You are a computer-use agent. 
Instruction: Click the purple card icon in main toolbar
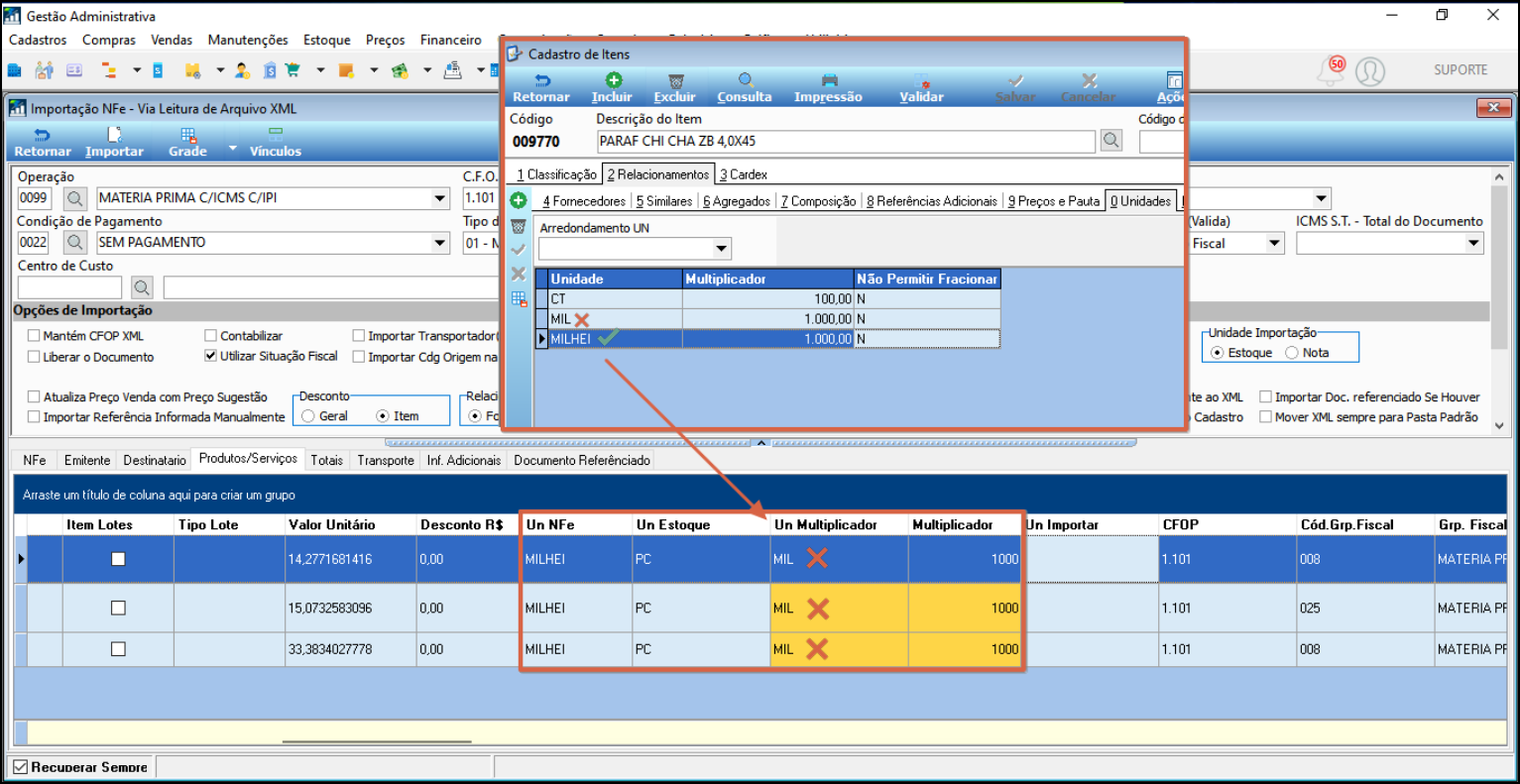74,70
